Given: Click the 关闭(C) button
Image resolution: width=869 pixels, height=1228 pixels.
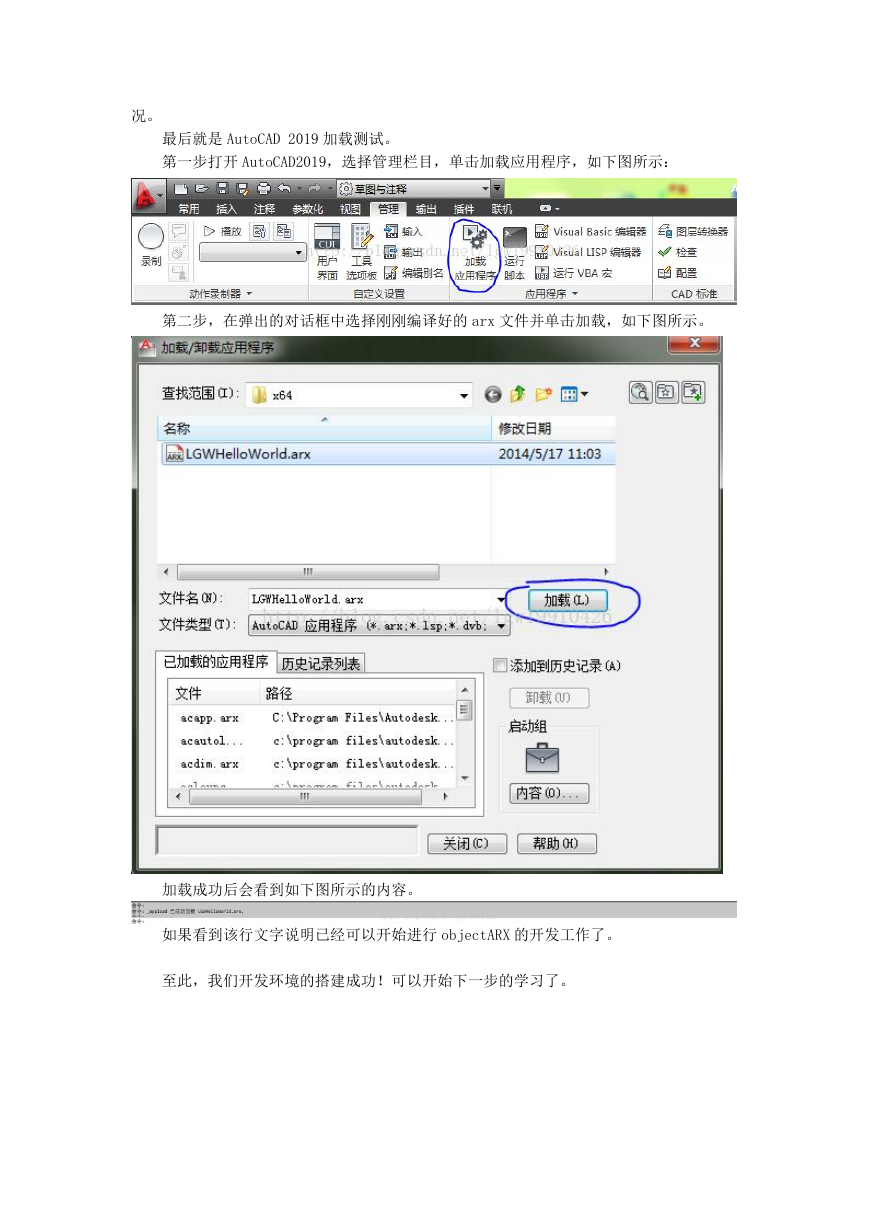Looking at the screenshot, I should 467,843.
